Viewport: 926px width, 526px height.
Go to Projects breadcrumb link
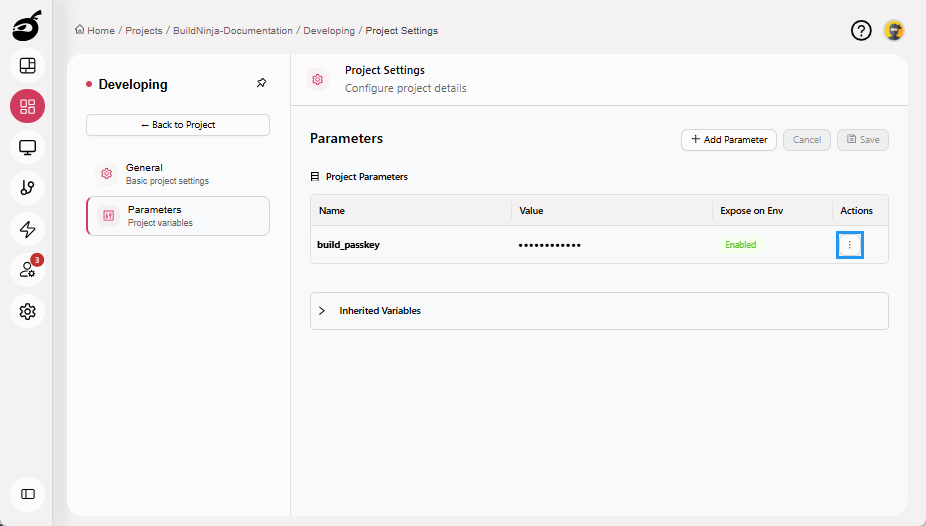point(144,31)
